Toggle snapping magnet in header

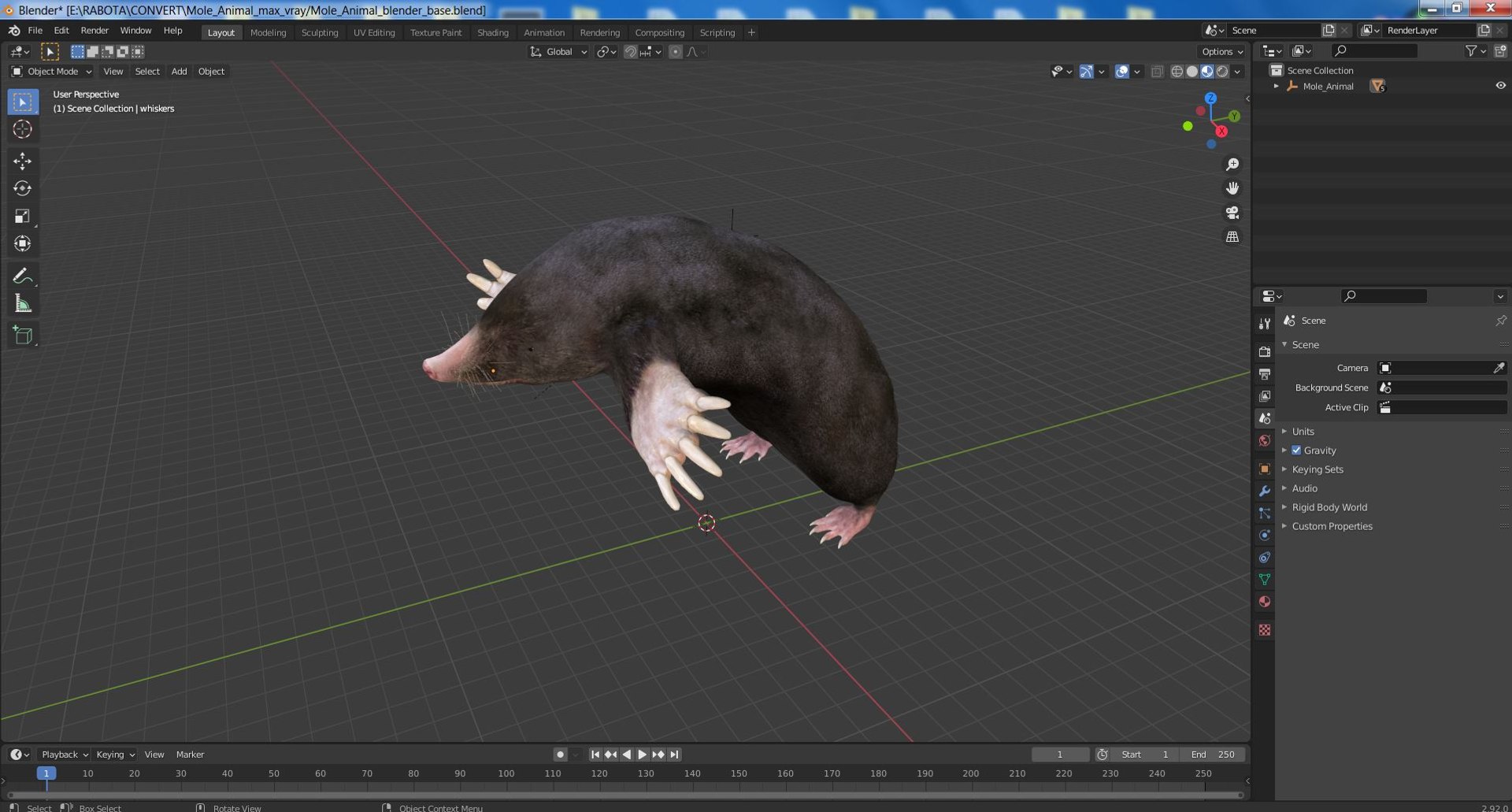tap(630, 52)
